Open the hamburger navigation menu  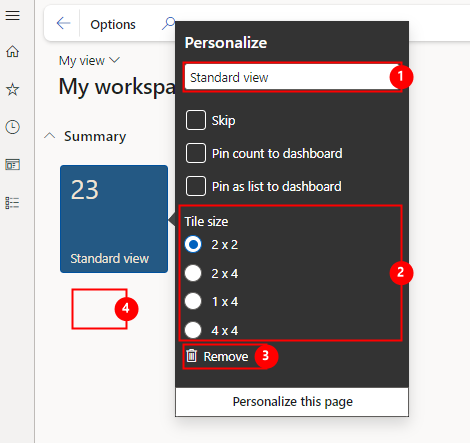pos(12,15)
